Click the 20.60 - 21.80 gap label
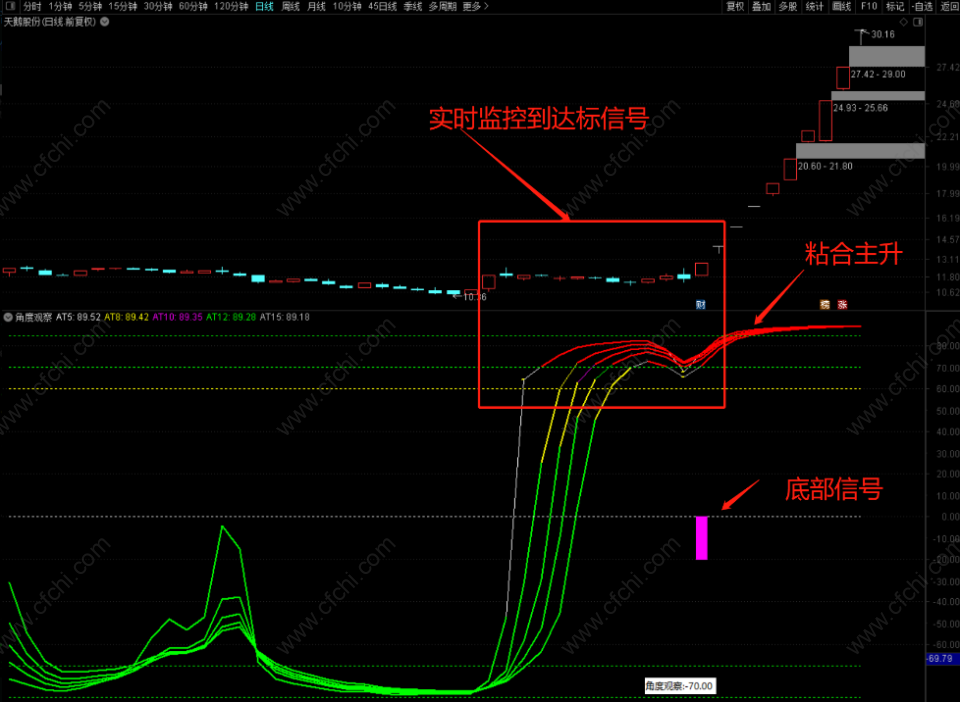960x702 pixels. [x=825, y=166]
